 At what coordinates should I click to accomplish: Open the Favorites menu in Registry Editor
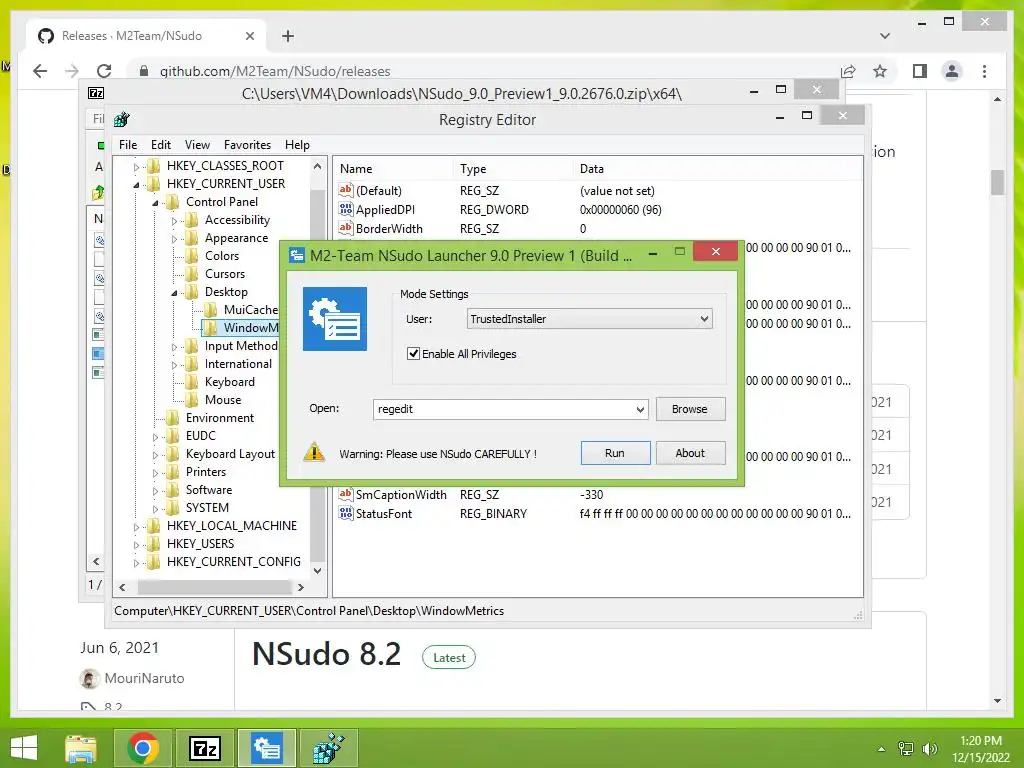(x=247, y=145)
